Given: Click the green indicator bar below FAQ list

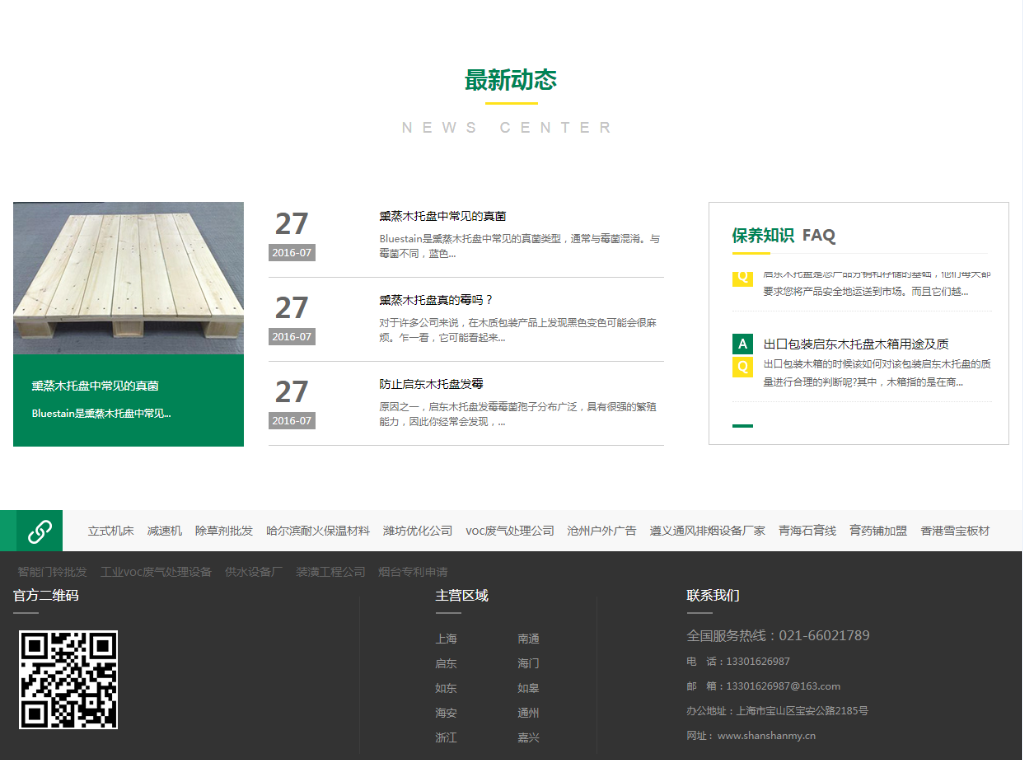Looking at the screenshot, I should tap(742, 426).
